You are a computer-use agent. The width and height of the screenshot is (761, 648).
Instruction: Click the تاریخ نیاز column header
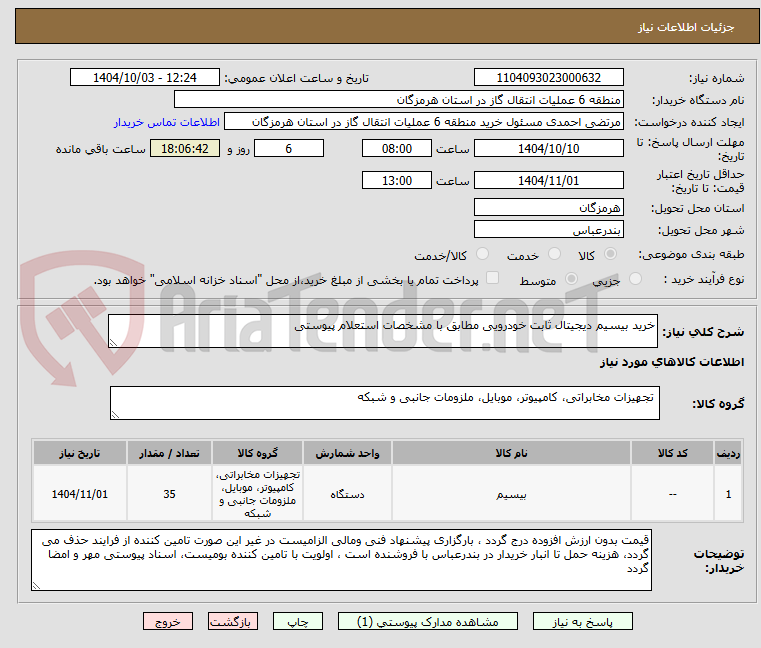[80, 453]
